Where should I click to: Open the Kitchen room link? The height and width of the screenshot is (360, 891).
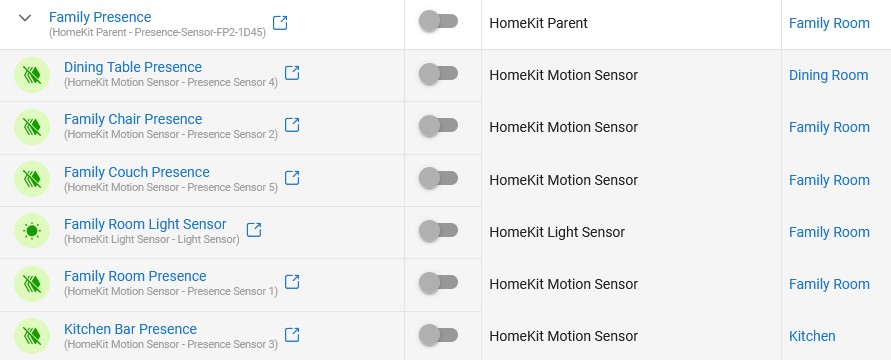point(812,336)
